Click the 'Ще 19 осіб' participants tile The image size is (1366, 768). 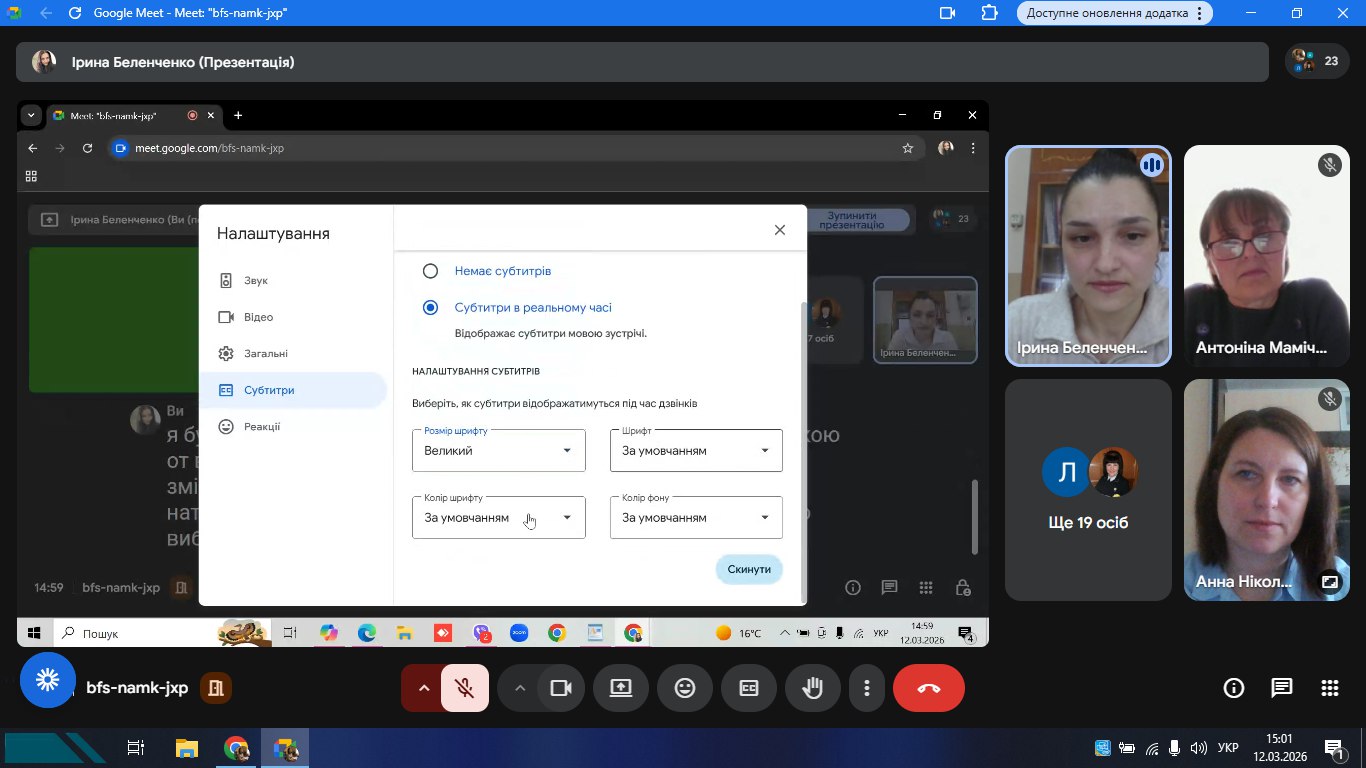pyautogui.click(x=1087, y=490)
